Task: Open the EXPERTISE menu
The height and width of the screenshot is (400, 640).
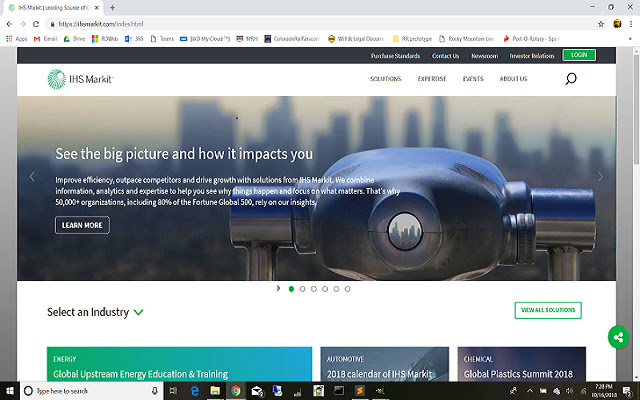Action: tap(432, 78)
